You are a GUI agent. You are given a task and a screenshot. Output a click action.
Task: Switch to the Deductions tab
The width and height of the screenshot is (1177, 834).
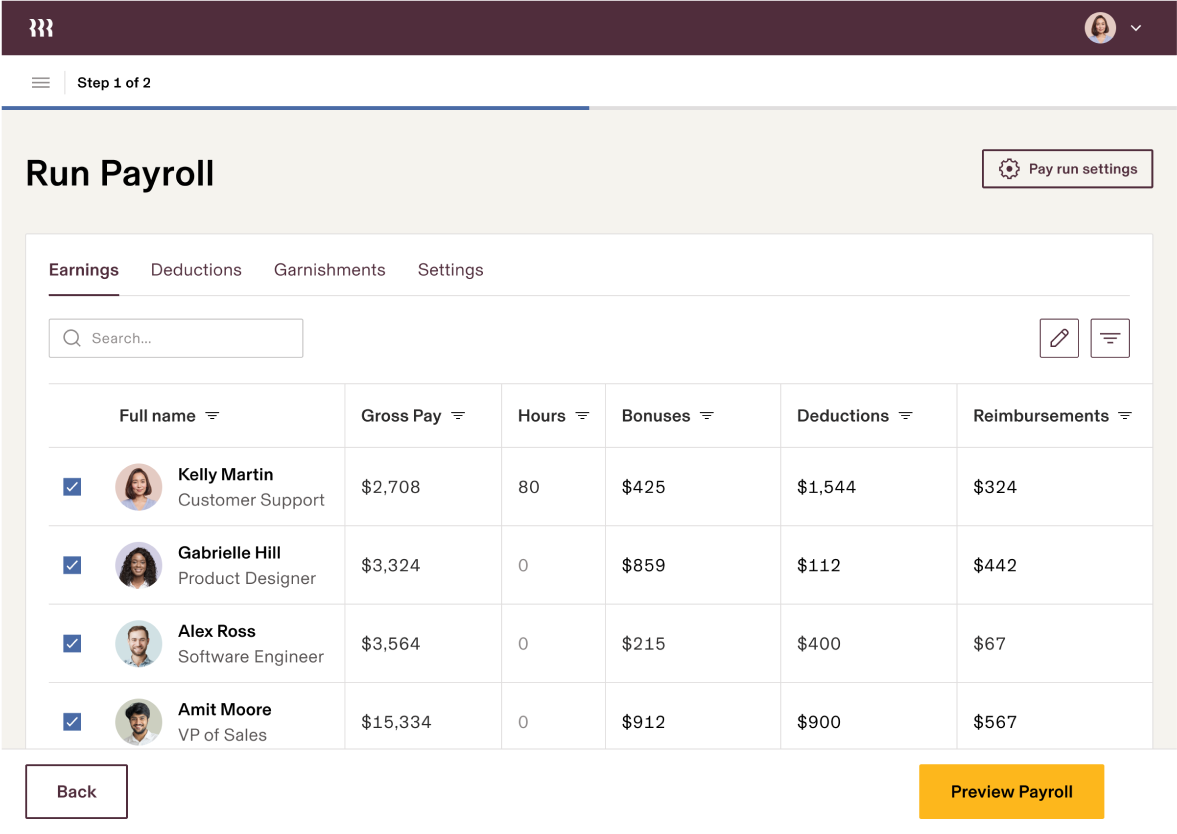(196, 270)
